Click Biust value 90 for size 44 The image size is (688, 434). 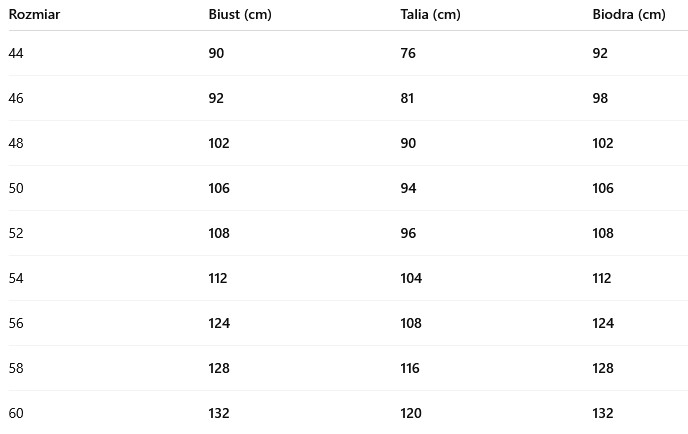point(216,53)
